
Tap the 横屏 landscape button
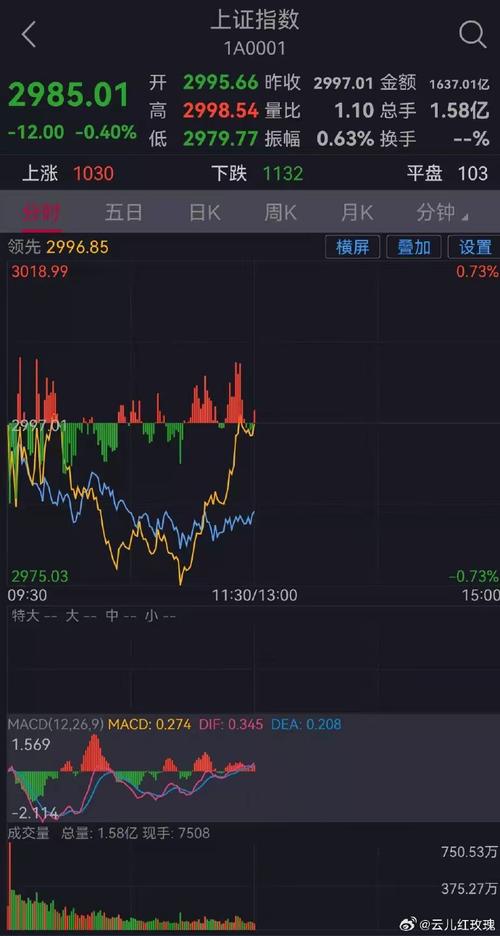pyautogui.click(x=353, y=247)
